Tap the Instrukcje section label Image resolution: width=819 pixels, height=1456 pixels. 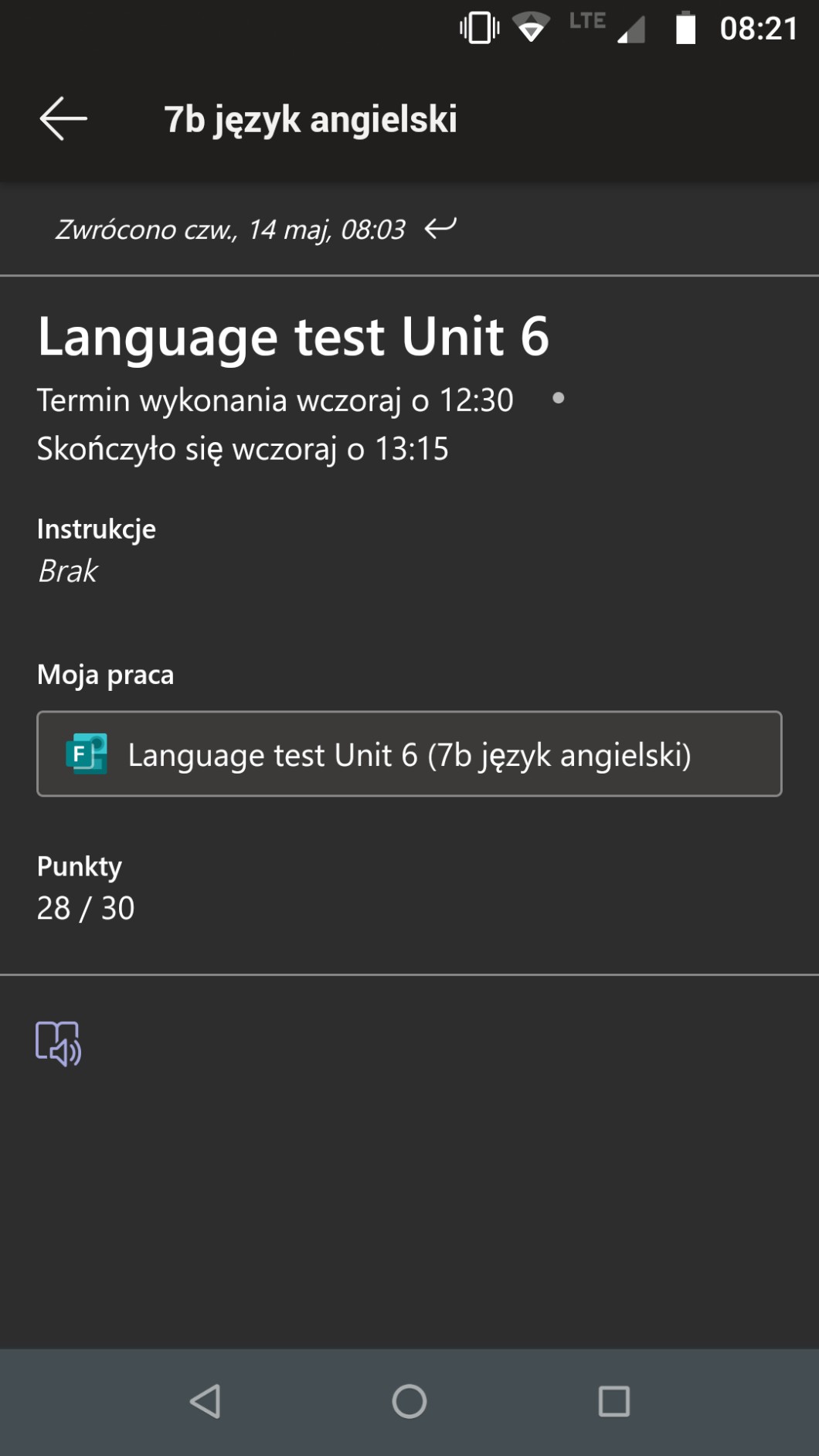97,529
